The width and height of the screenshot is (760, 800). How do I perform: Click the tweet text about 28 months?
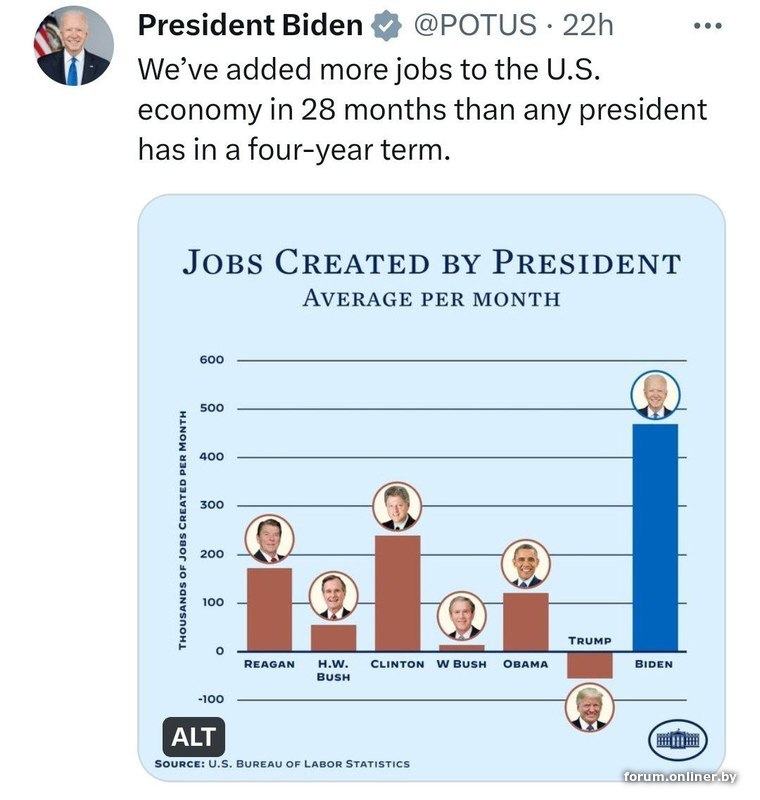pos(422,109)
